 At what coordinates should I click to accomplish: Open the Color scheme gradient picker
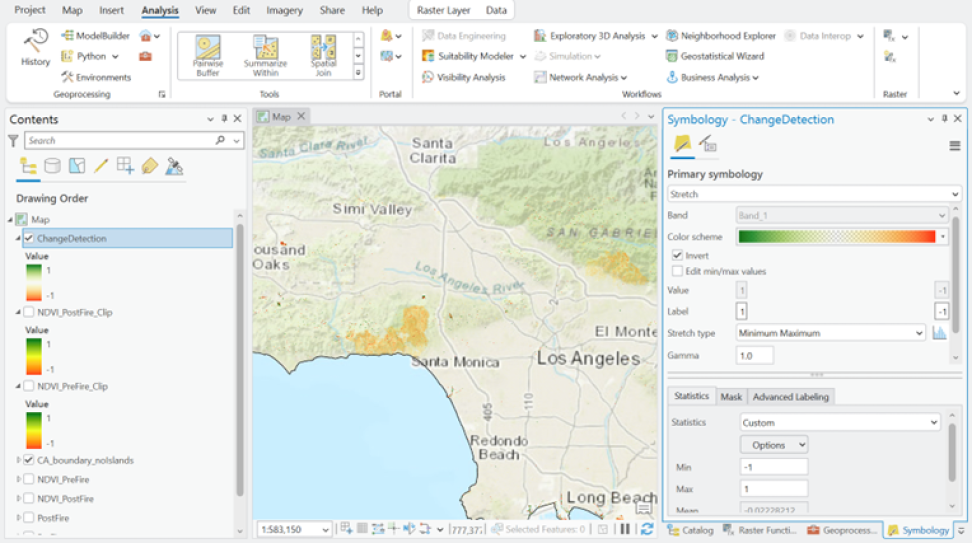click(x=842, y=237)
